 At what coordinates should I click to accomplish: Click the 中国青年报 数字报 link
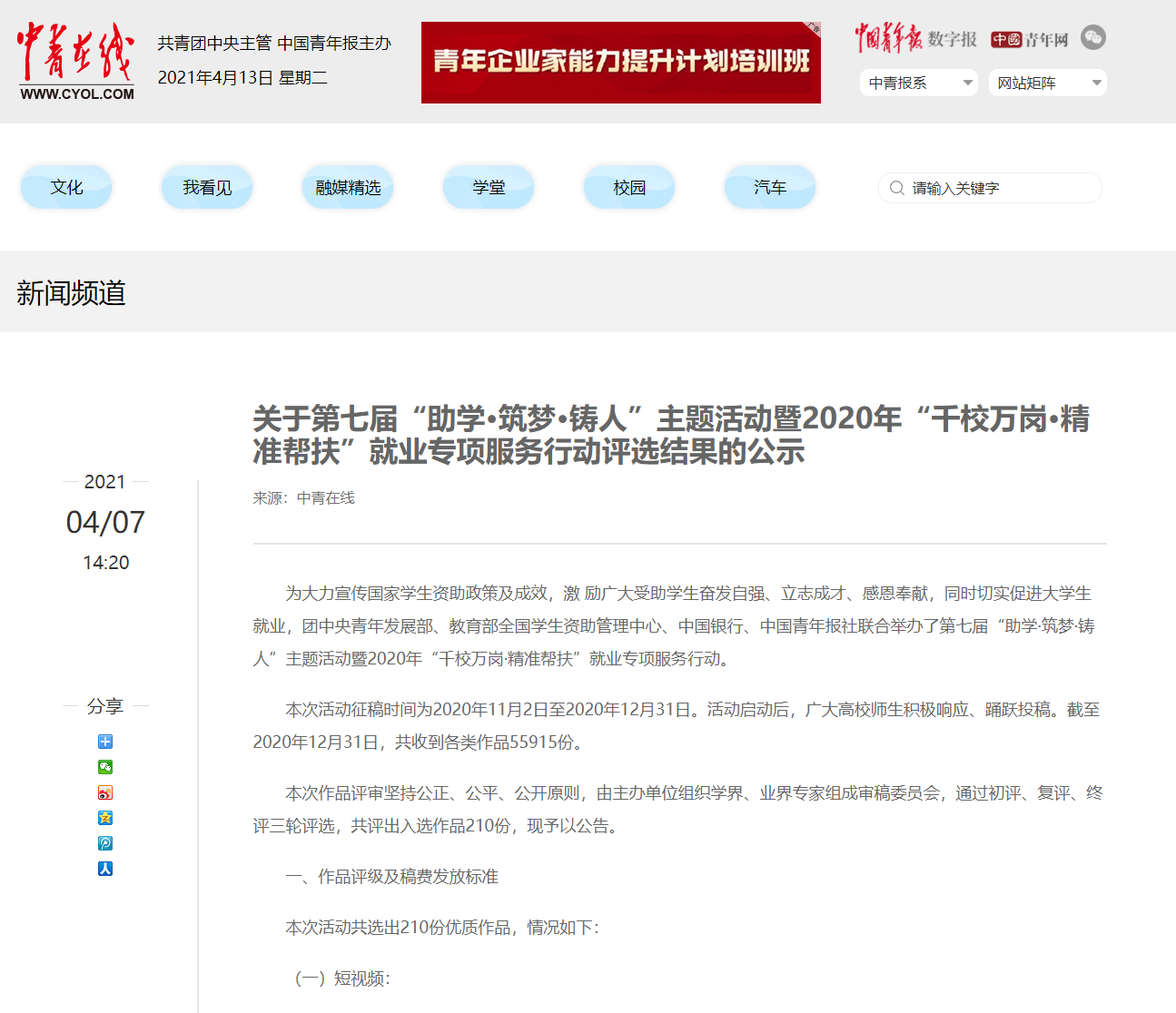915,39
